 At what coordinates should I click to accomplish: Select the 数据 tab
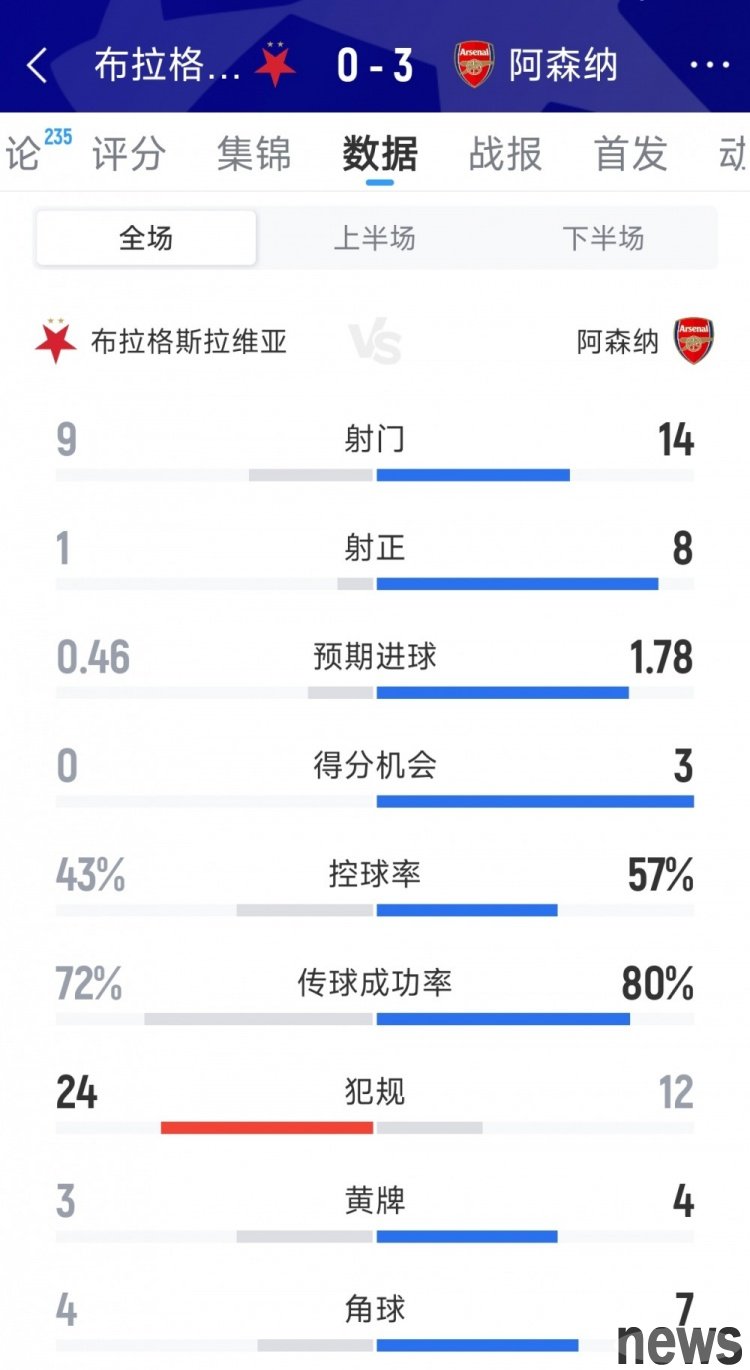click(380, 155)
